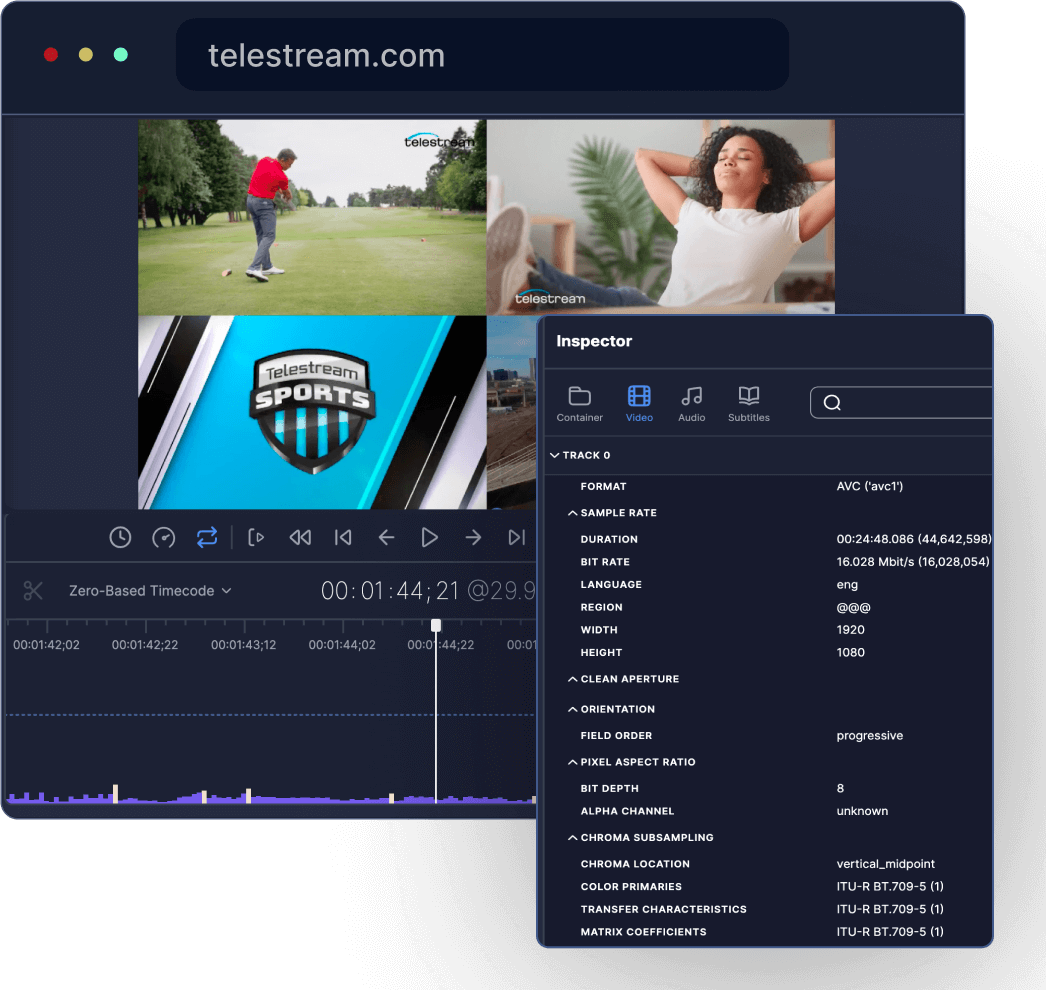1046x990 pixels.
Task: Jump to the start of the clip
Action: coord(343,538)
